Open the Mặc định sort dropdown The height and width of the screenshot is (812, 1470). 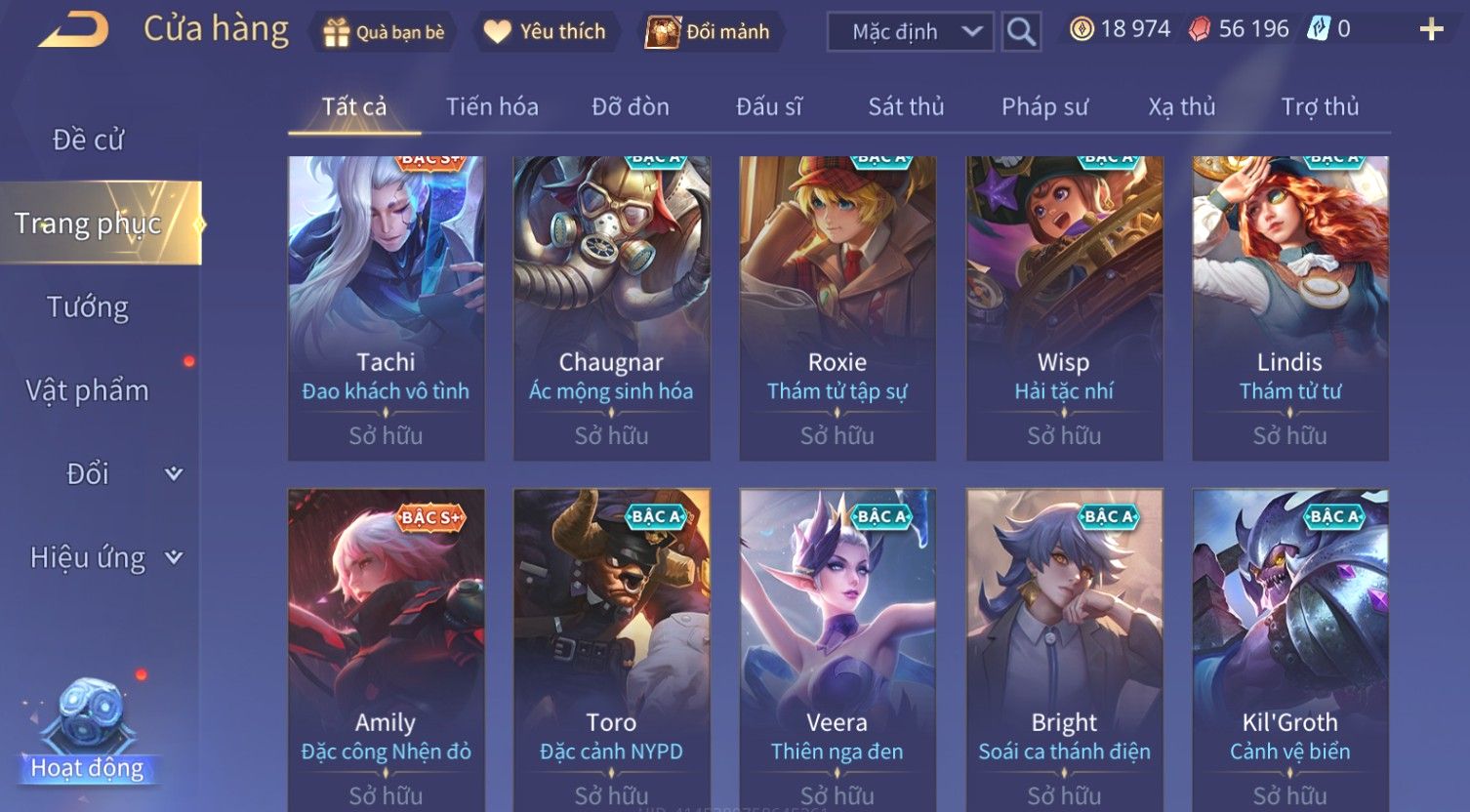911,32
